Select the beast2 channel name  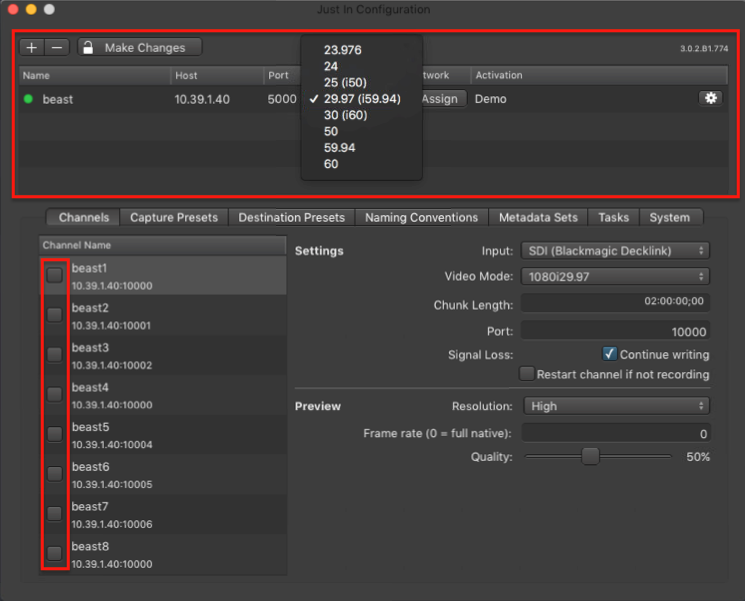tap(90, 308)
